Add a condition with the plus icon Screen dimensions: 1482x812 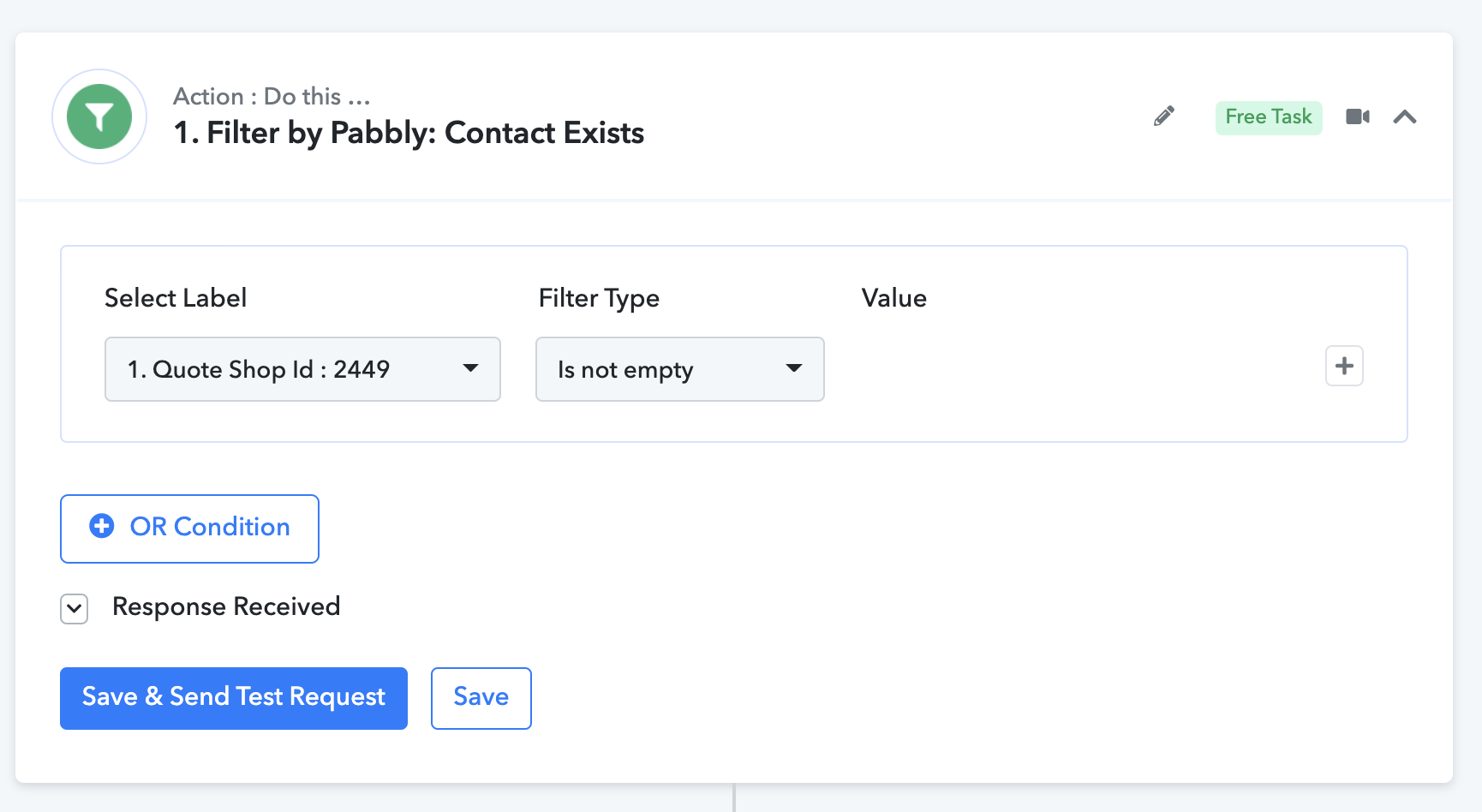pos(1344,366)
